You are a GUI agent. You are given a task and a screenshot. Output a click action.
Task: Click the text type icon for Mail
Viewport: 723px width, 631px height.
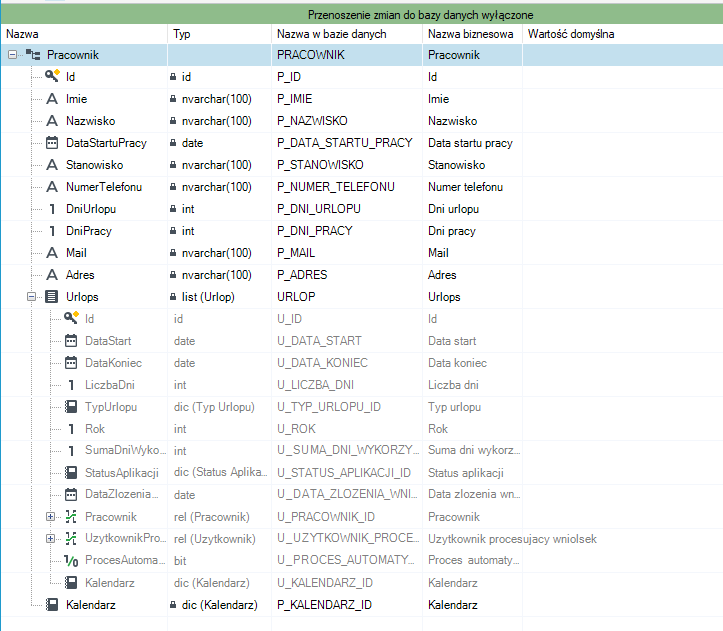[52, 253]
